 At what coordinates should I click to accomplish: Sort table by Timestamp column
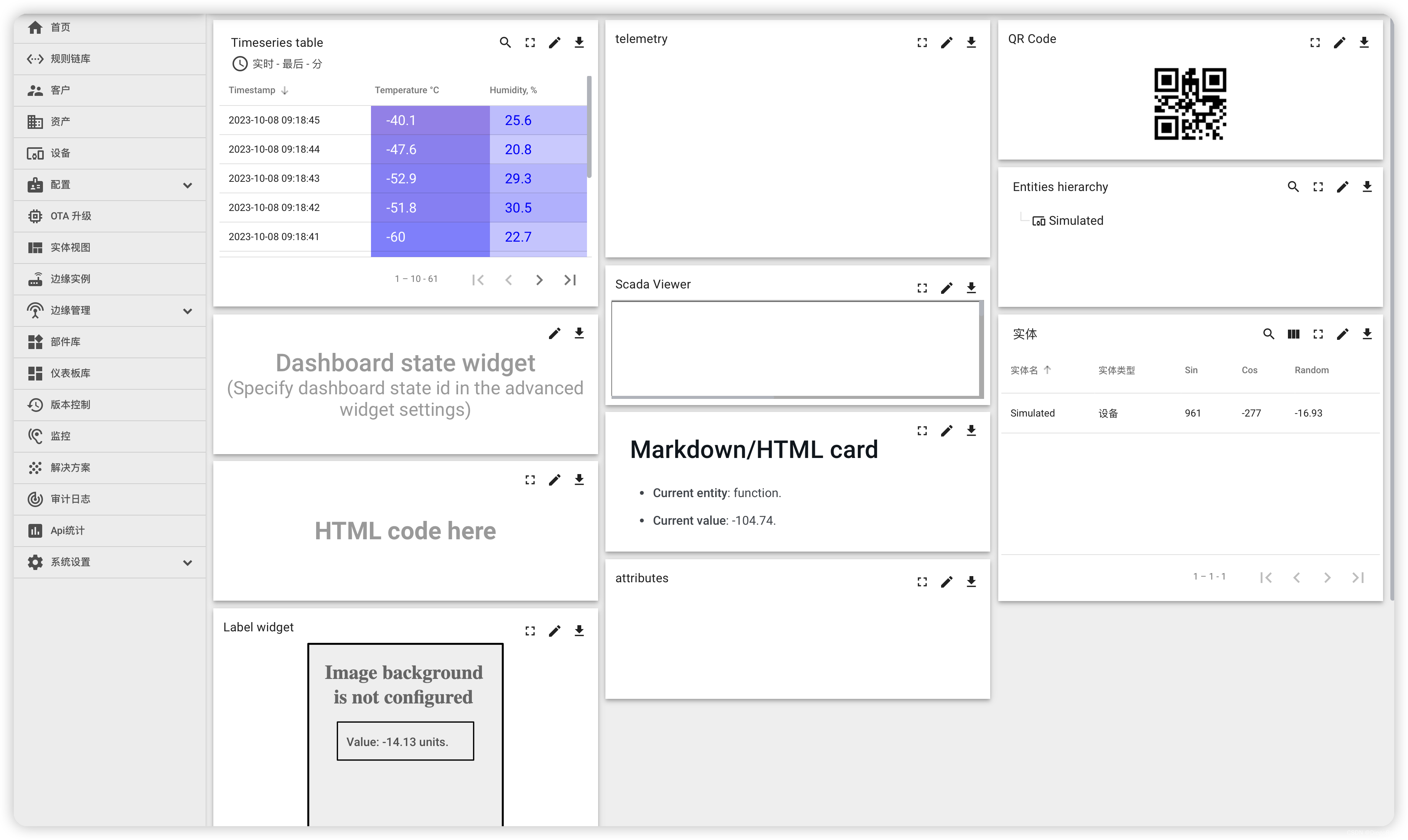[x=258, y=90]
